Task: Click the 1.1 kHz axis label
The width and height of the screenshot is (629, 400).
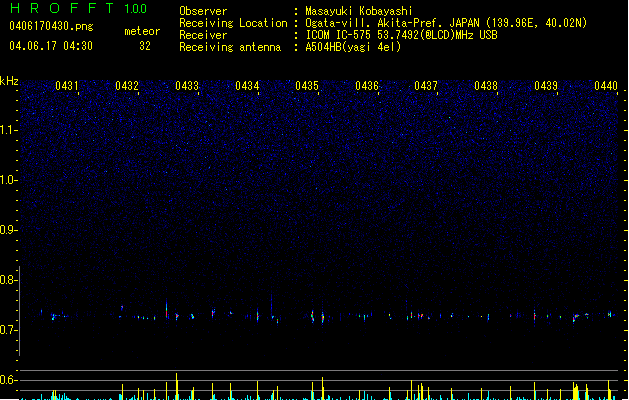Action: 9,130
